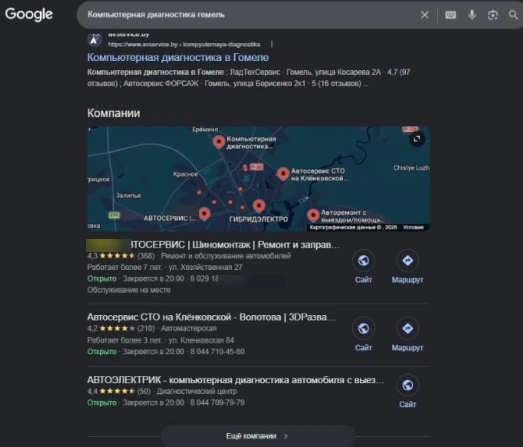This screenshot has height=447, width=523.
Task: Open the Условия link on the map
Action: pos(413,228)
